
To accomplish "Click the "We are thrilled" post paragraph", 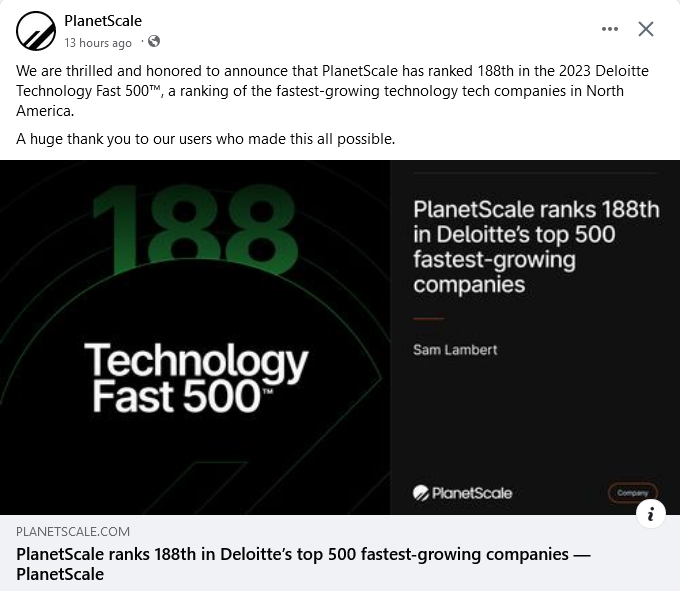I will coord(320,91).
